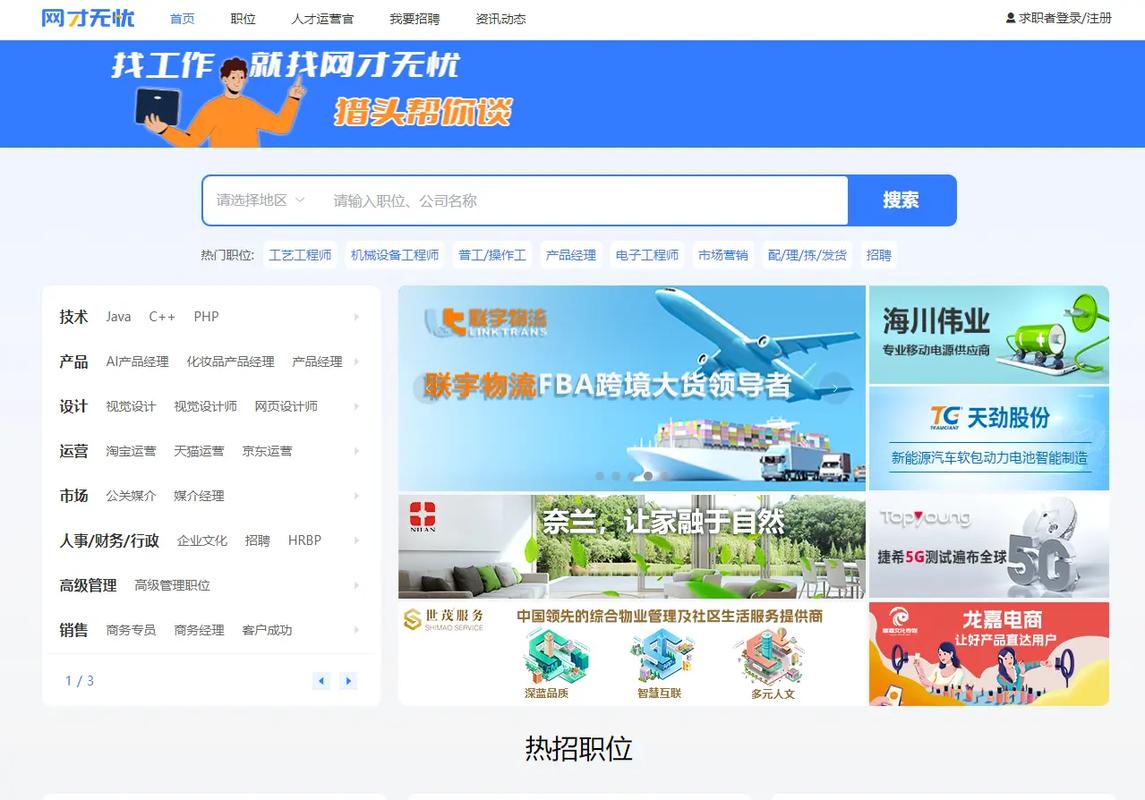The width and height of the screenshot is (1145, 800).
Task: Click the PHP link in 技术 row
Action: [206, 317]
